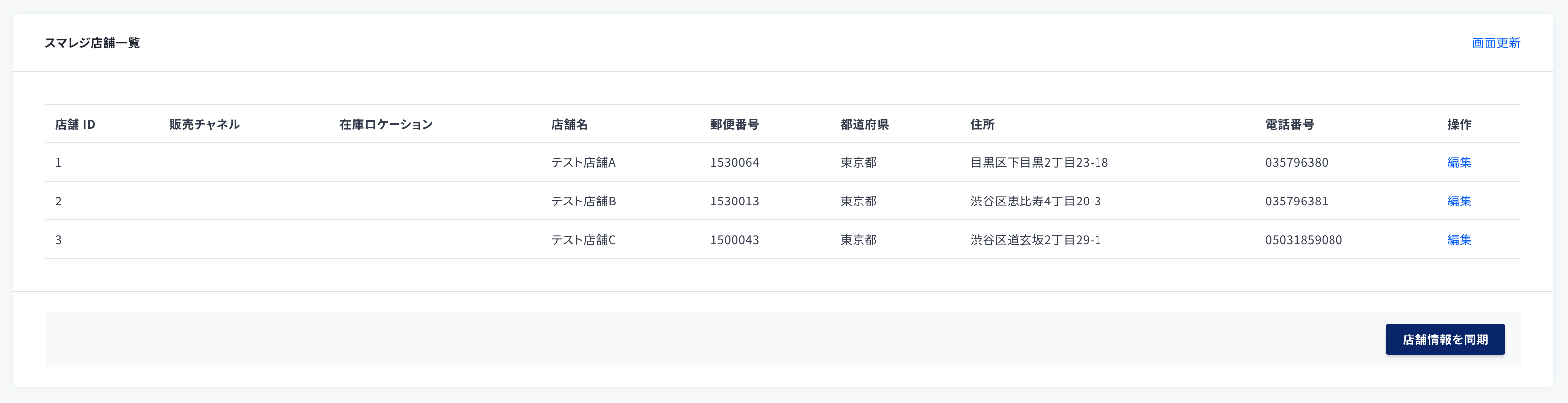Click the 住所 column header
Image resolution: width=1568 pixels, height=403 pixels.
(982, 124)
